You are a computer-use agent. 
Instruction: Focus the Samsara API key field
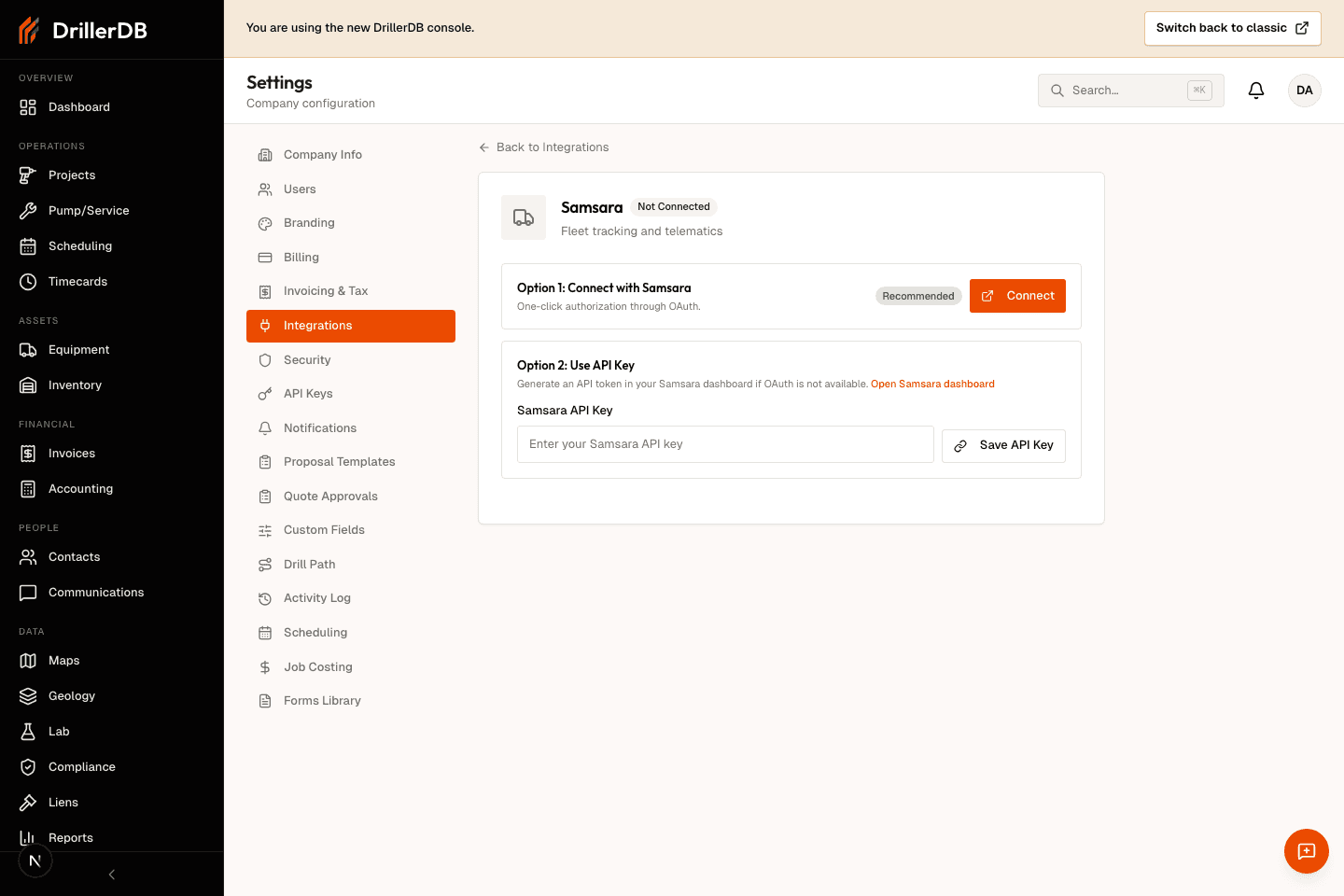coord(725,444)
